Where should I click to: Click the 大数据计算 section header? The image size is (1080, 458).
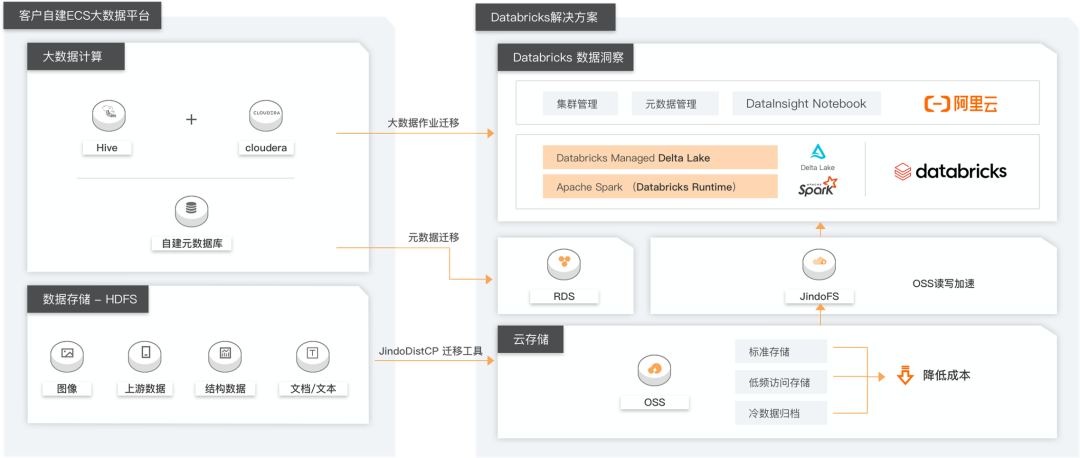(x=76, y=57)
